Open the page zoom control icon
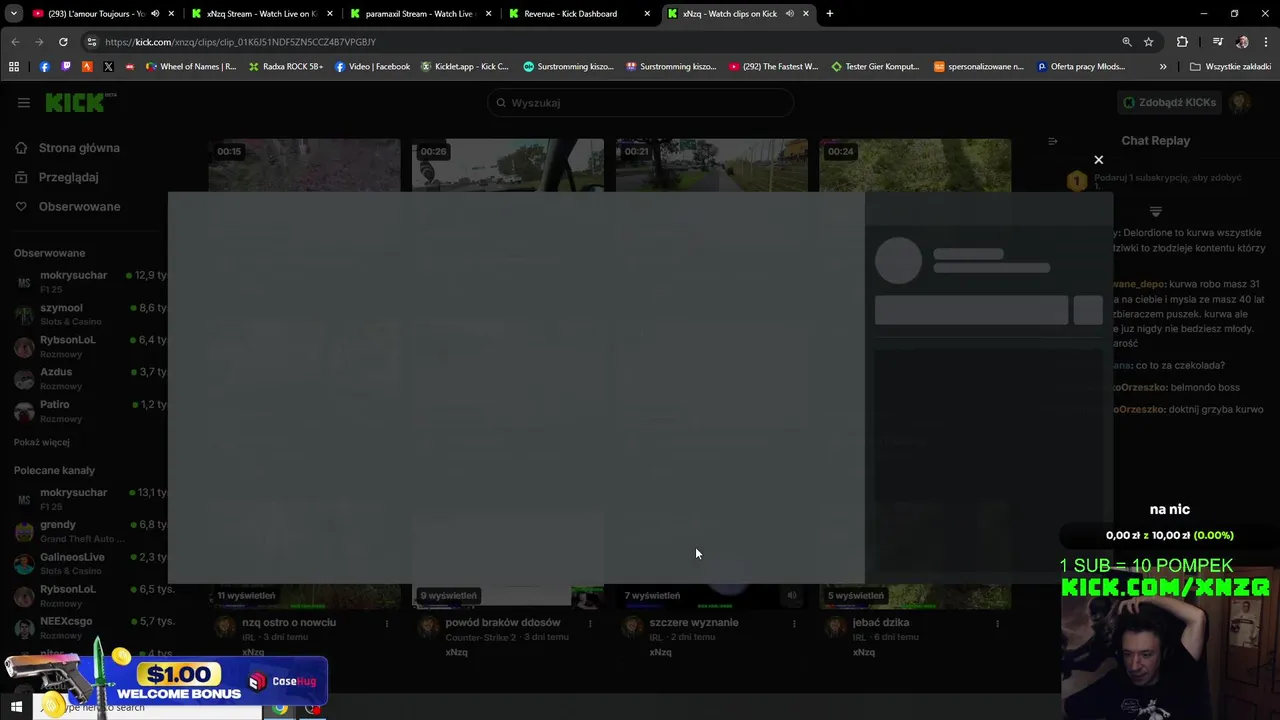This screenshot has height=720, width=1280. (1127, 42)
